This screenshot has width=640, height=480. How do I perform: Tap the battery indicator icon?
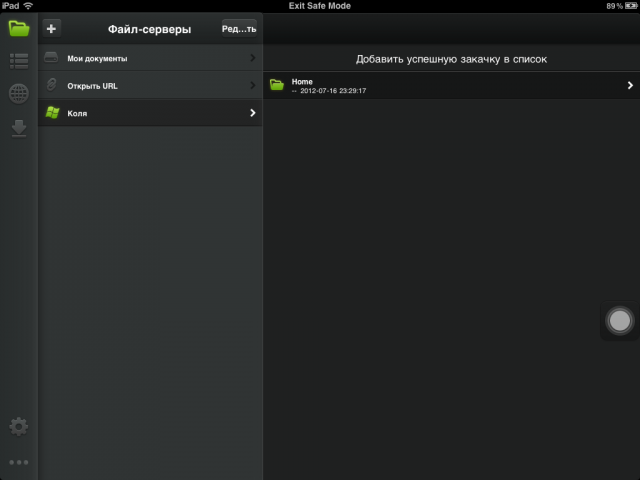(x=631, y=6)
